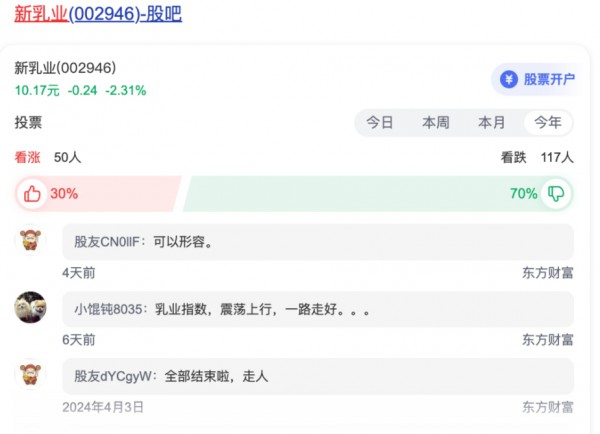Switch vote period to 本周 tab
This screenshot has width=600, height=434.
[x=435, y=123]
